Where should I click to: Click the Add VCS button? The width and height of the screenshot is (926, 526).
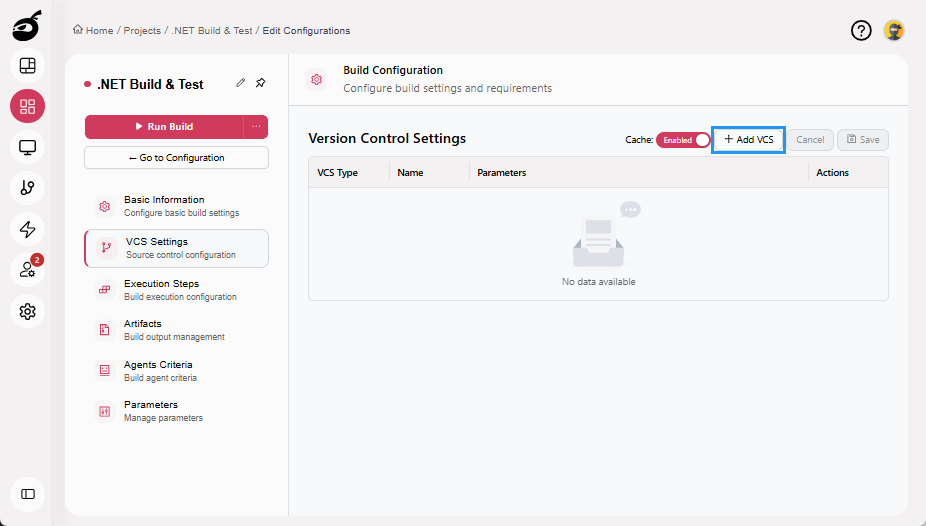748,140
